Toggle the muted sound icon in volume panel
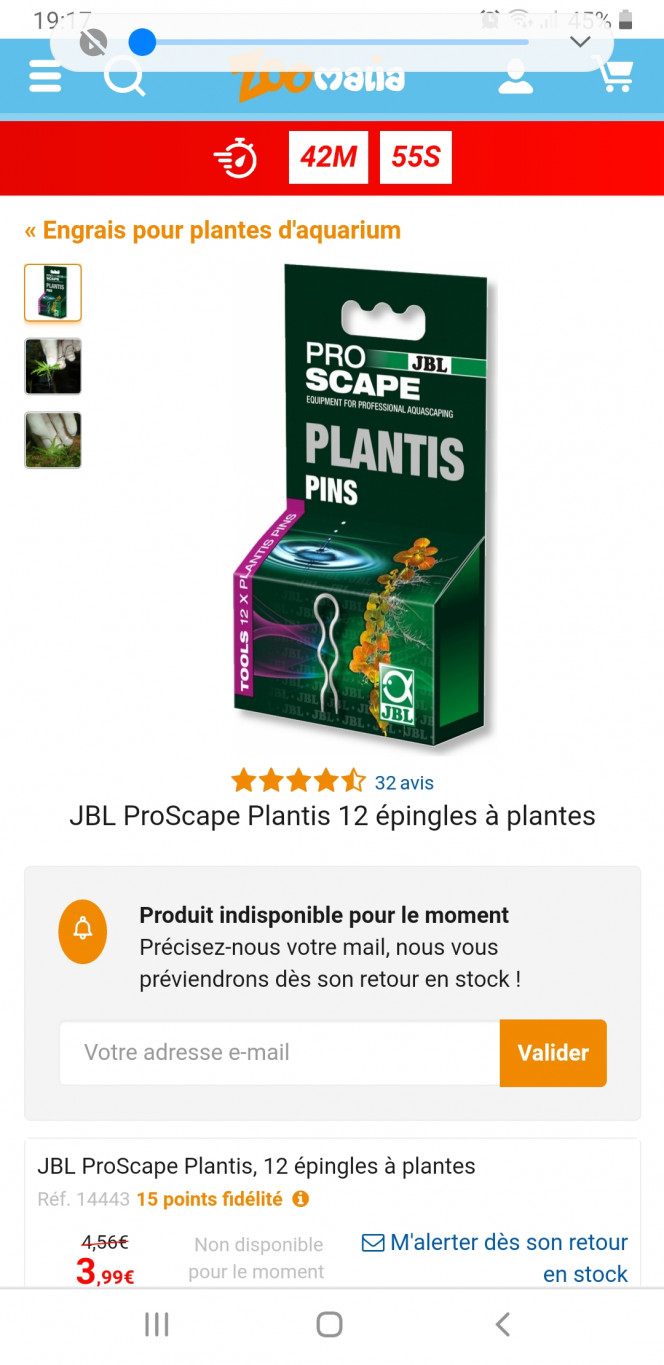The height and width of the screenshot is (1365, 664). 93,42
